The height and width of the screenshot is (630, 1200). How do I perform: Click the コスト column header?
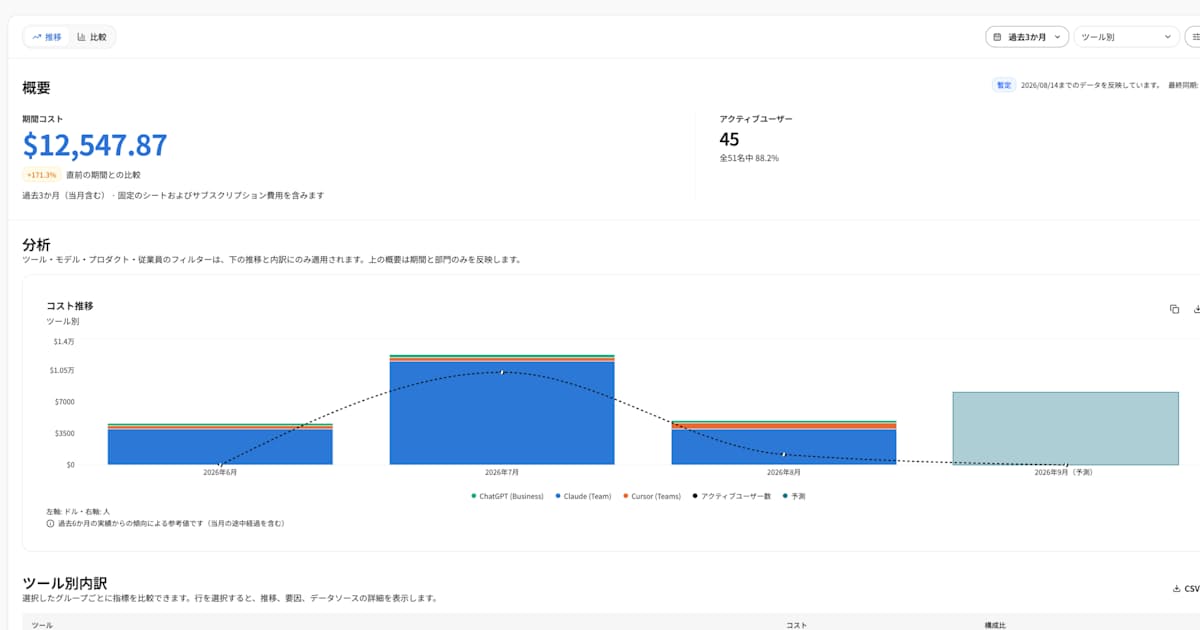coord(796,625)
